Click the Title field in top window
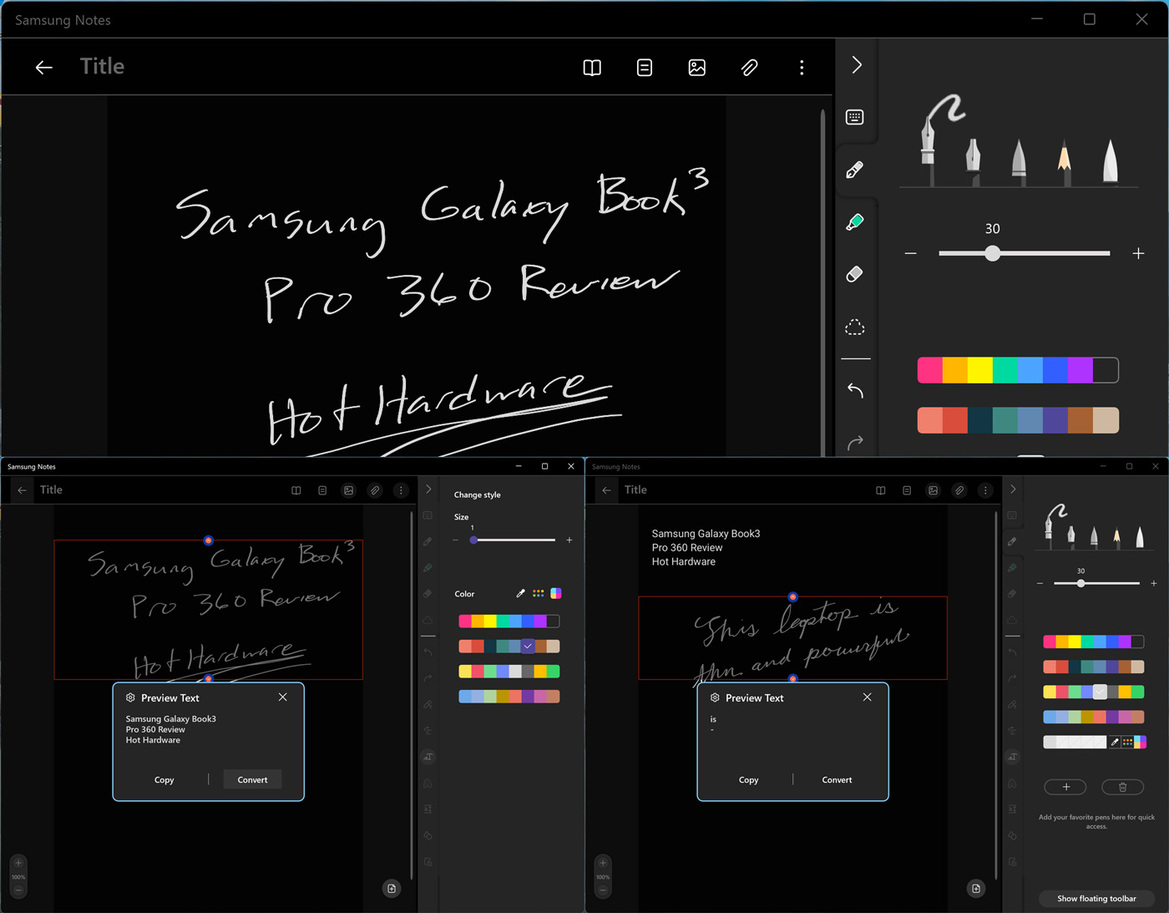Image resolution: width=1169 pixels, height=913 pixels. [x=102, y=66]
